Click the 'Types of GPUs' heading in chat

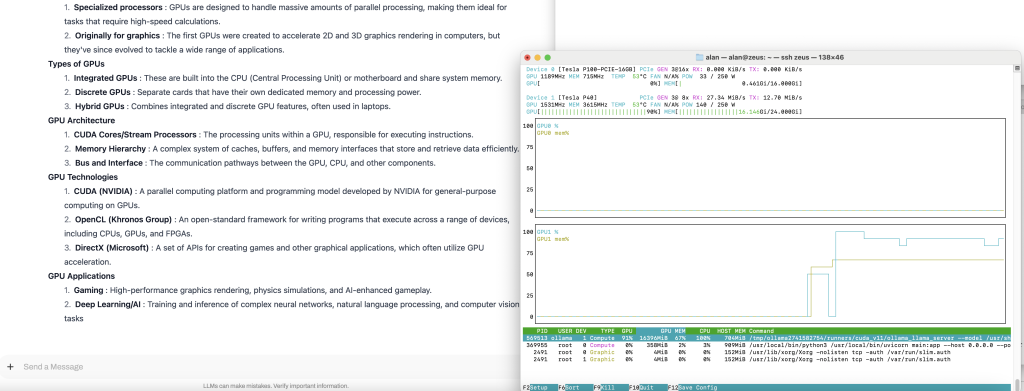tap(76, 64)
